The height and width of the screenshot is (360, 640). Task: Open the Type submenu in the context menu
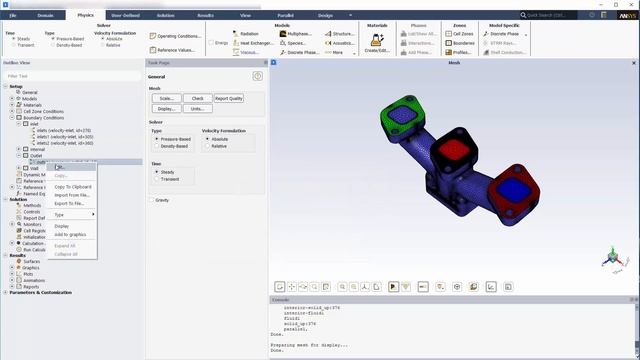[72, 215]
